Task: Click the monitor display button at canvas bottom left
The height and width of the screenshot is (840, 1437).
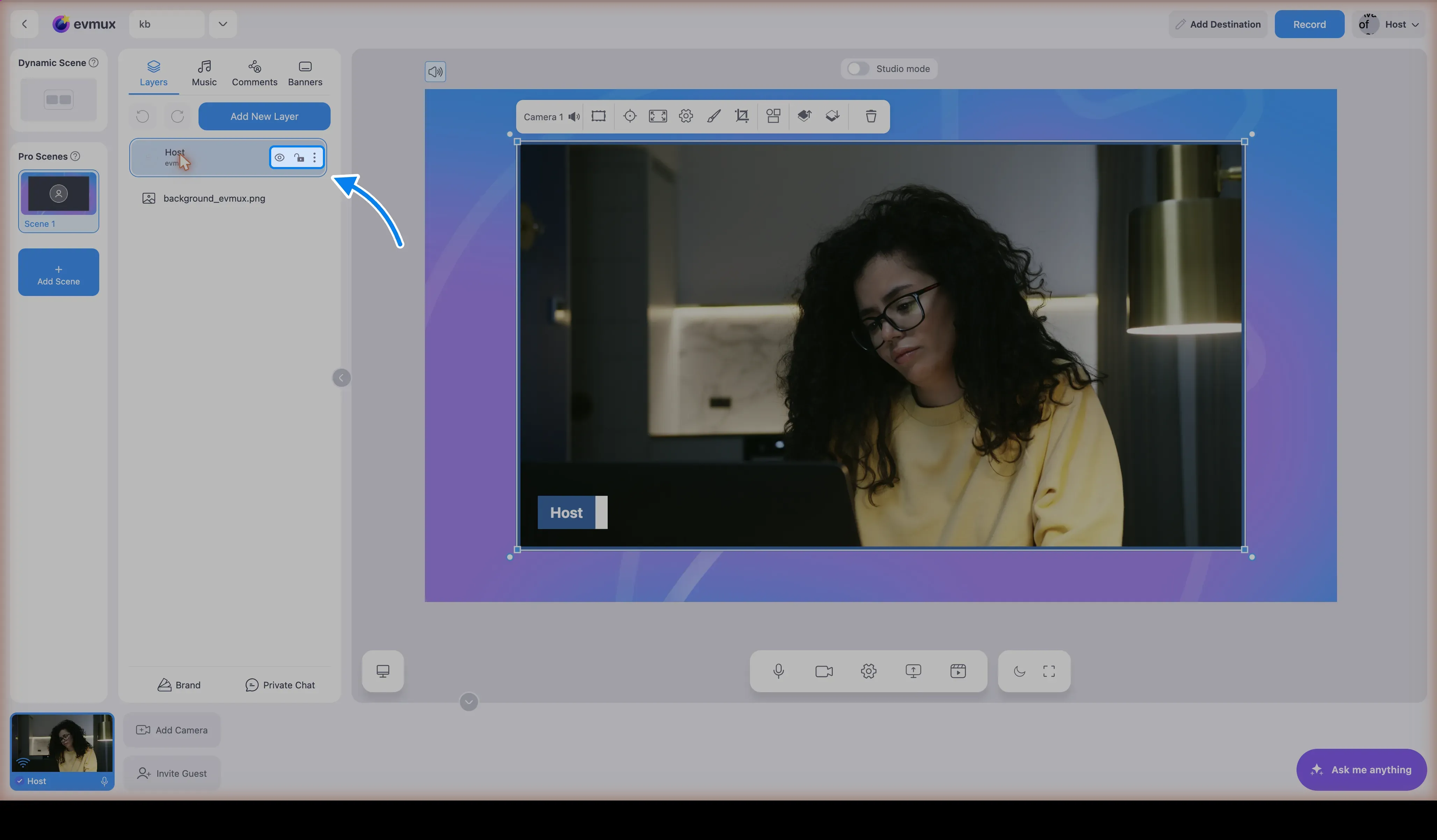Action: (383, 671)
